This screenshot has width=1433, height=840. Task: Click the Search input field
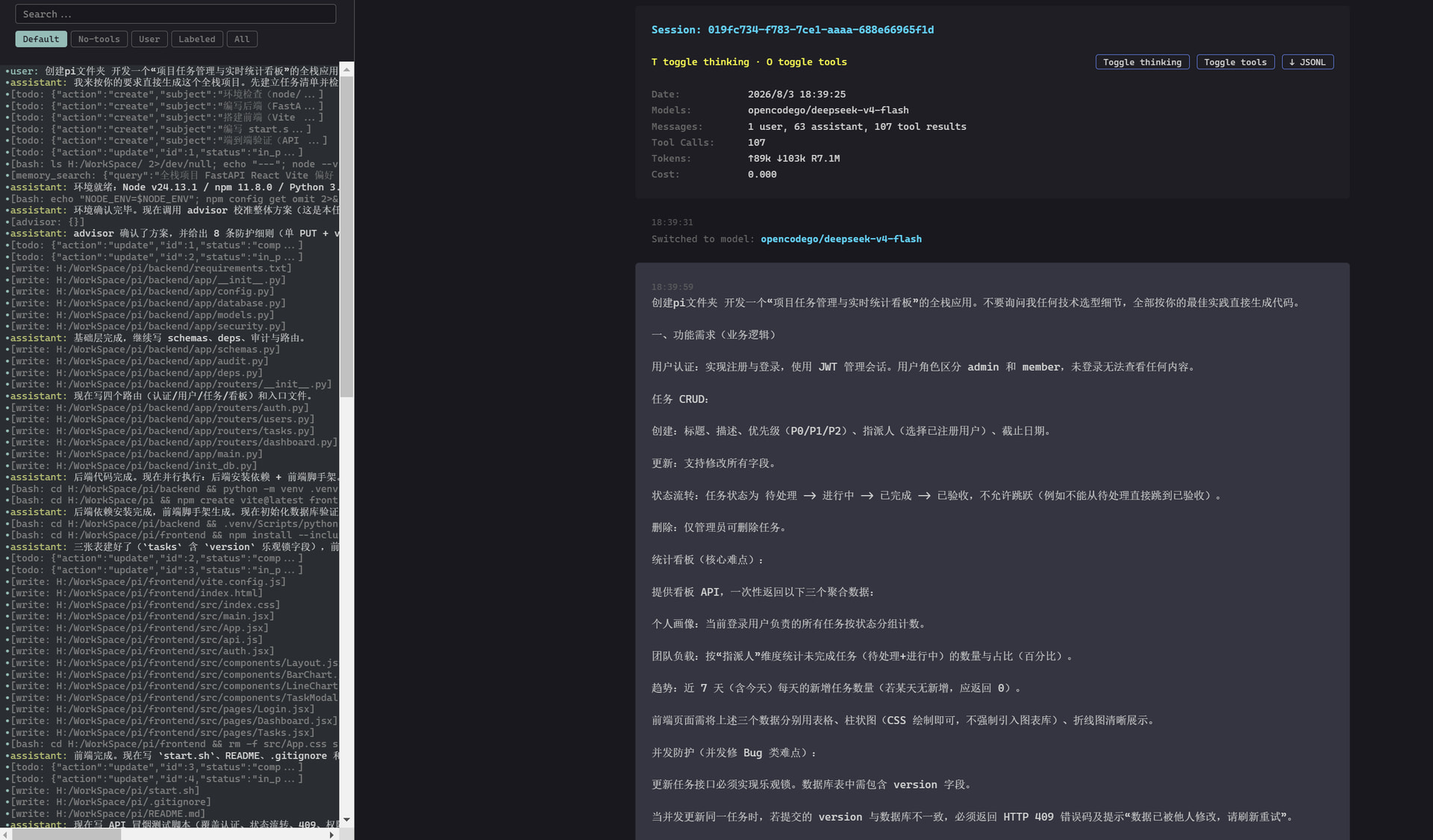click(175, 14)
